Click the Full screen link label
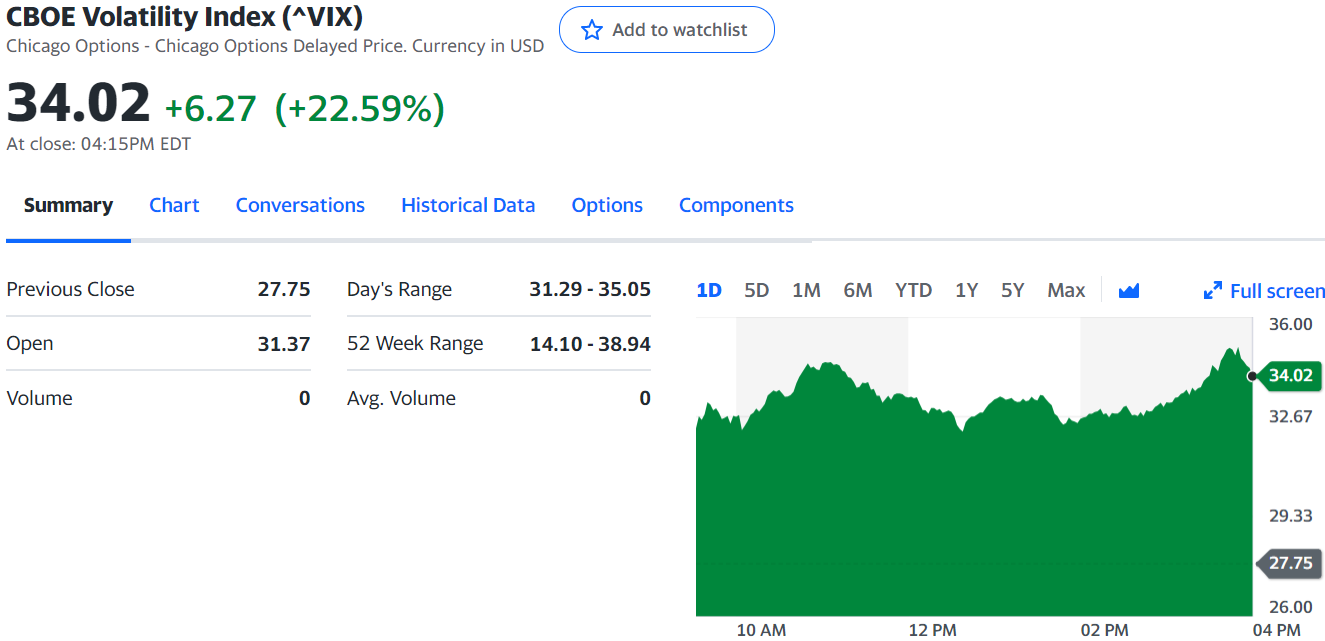1325x641 pixels. pos(1277,291)
